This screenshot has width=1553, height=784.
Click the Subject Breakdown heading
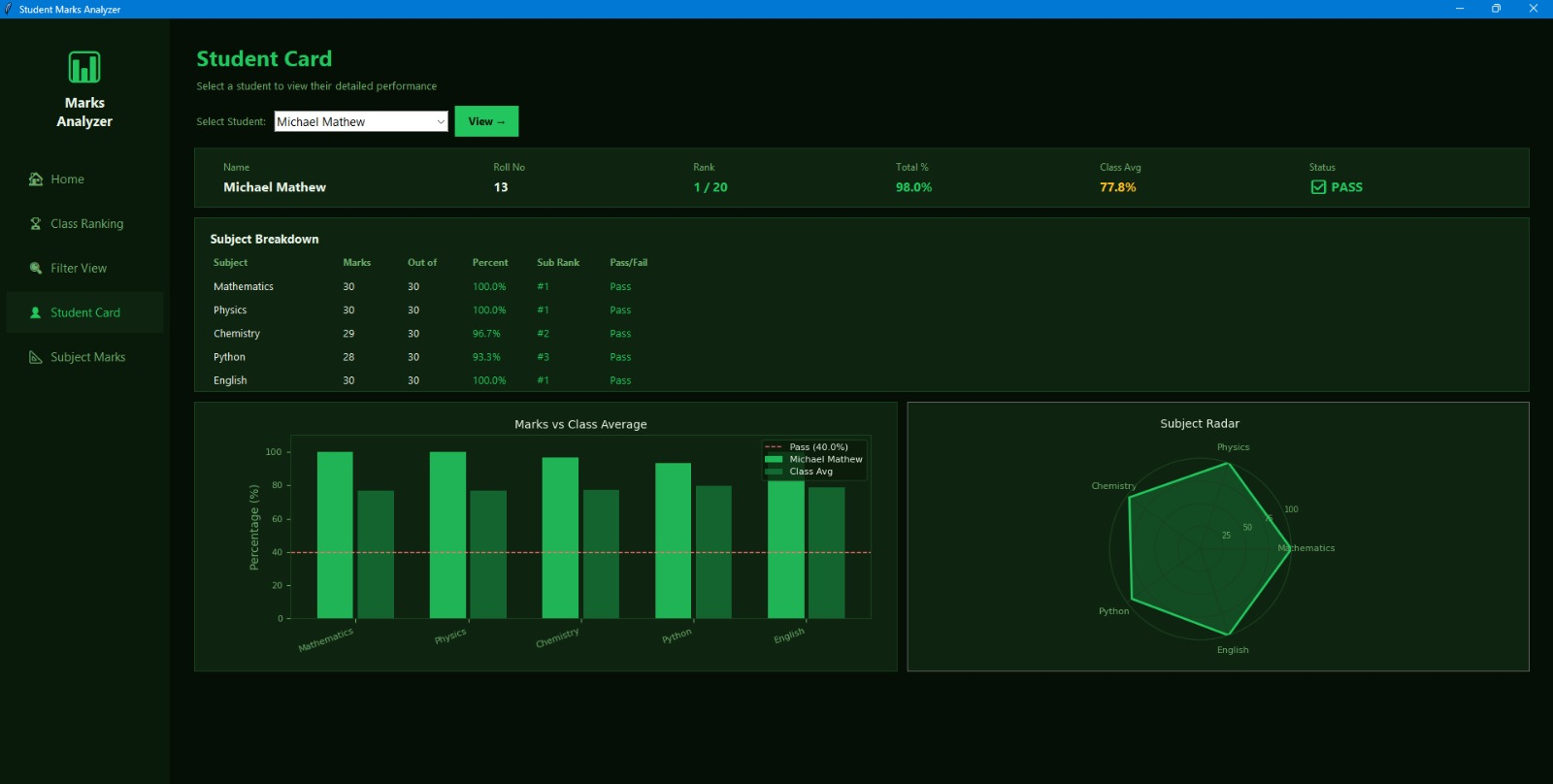(264, 239)
